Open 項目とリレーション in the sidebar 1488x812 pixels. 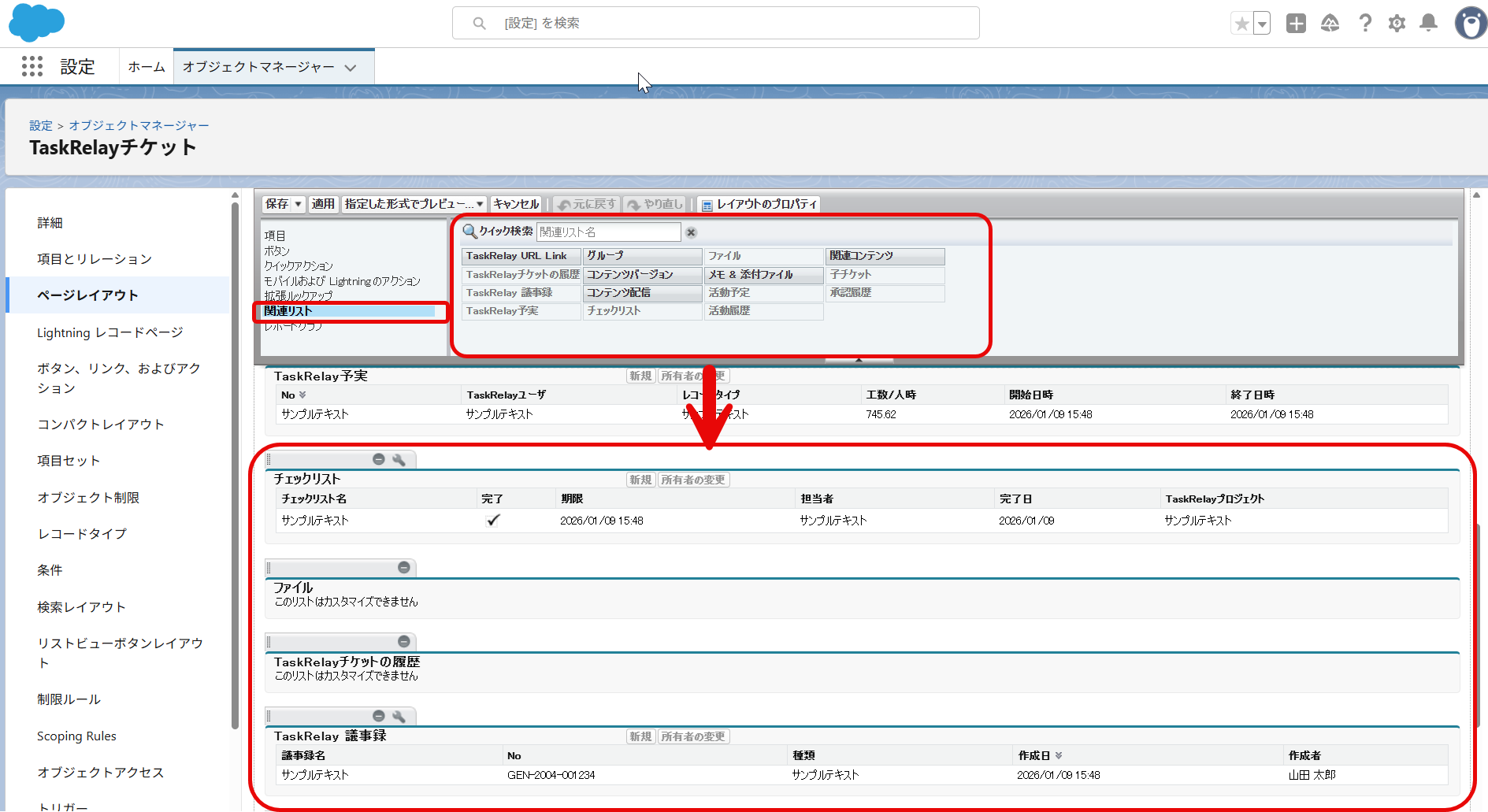(x=95, y=259)
